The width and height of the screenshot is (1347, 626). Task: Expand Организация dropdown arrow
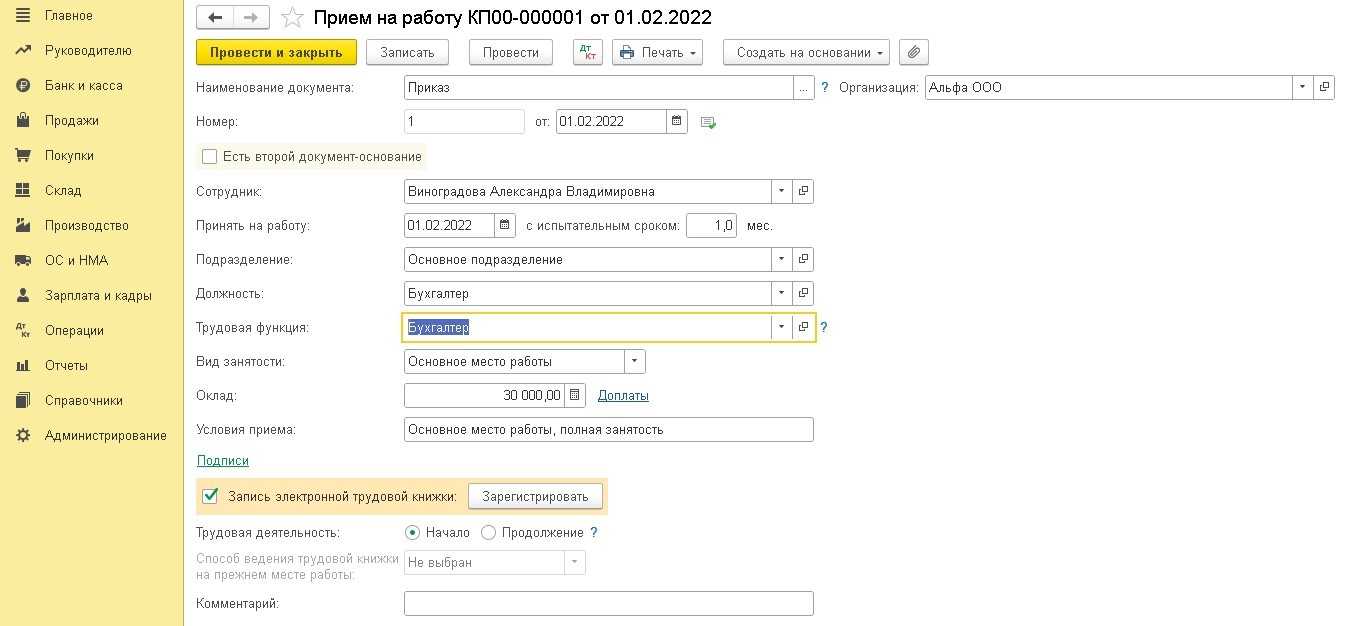[1303, 88]
